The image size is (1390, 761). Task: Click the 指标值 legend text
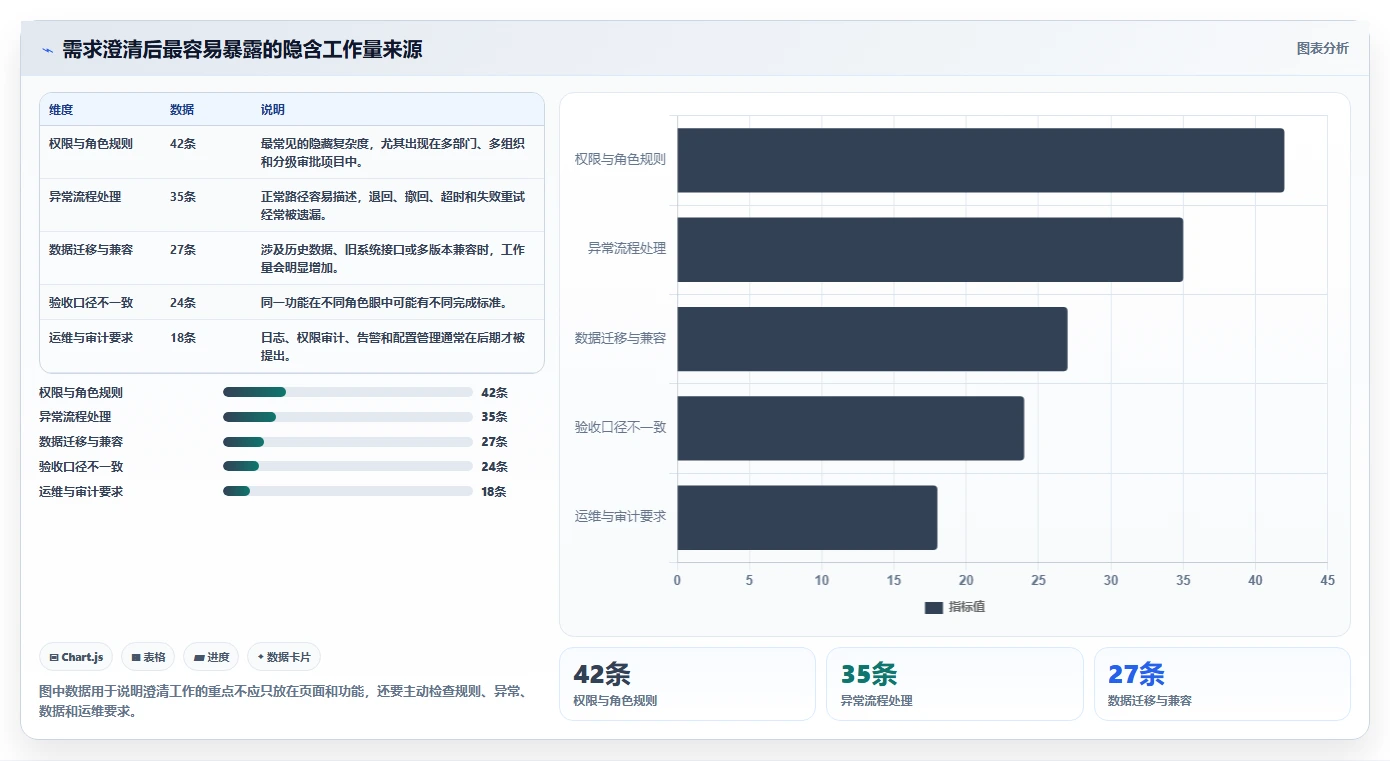coord(967,607)
